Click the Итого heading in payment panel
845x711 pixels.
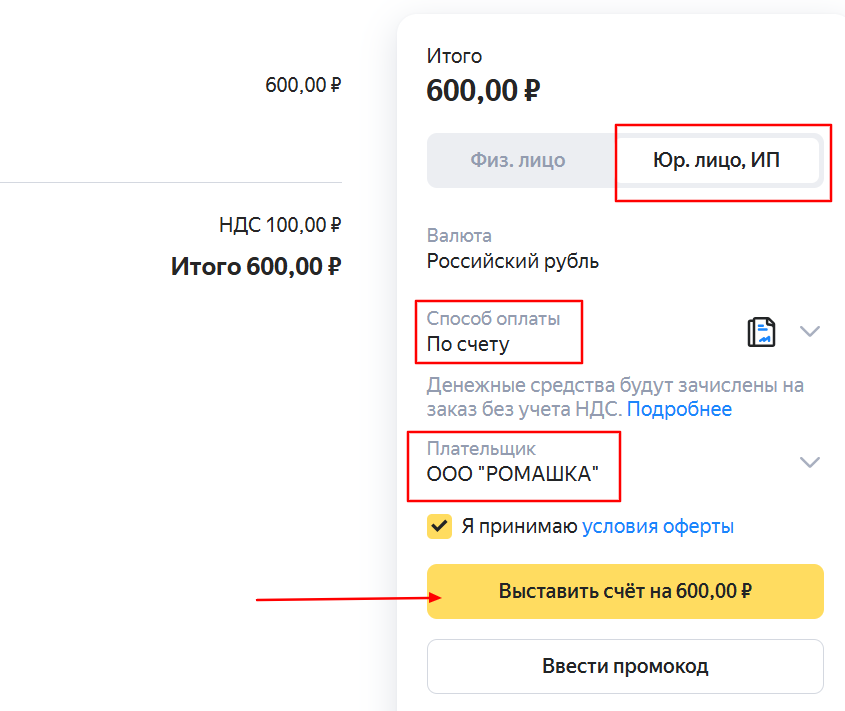point(454,56)
